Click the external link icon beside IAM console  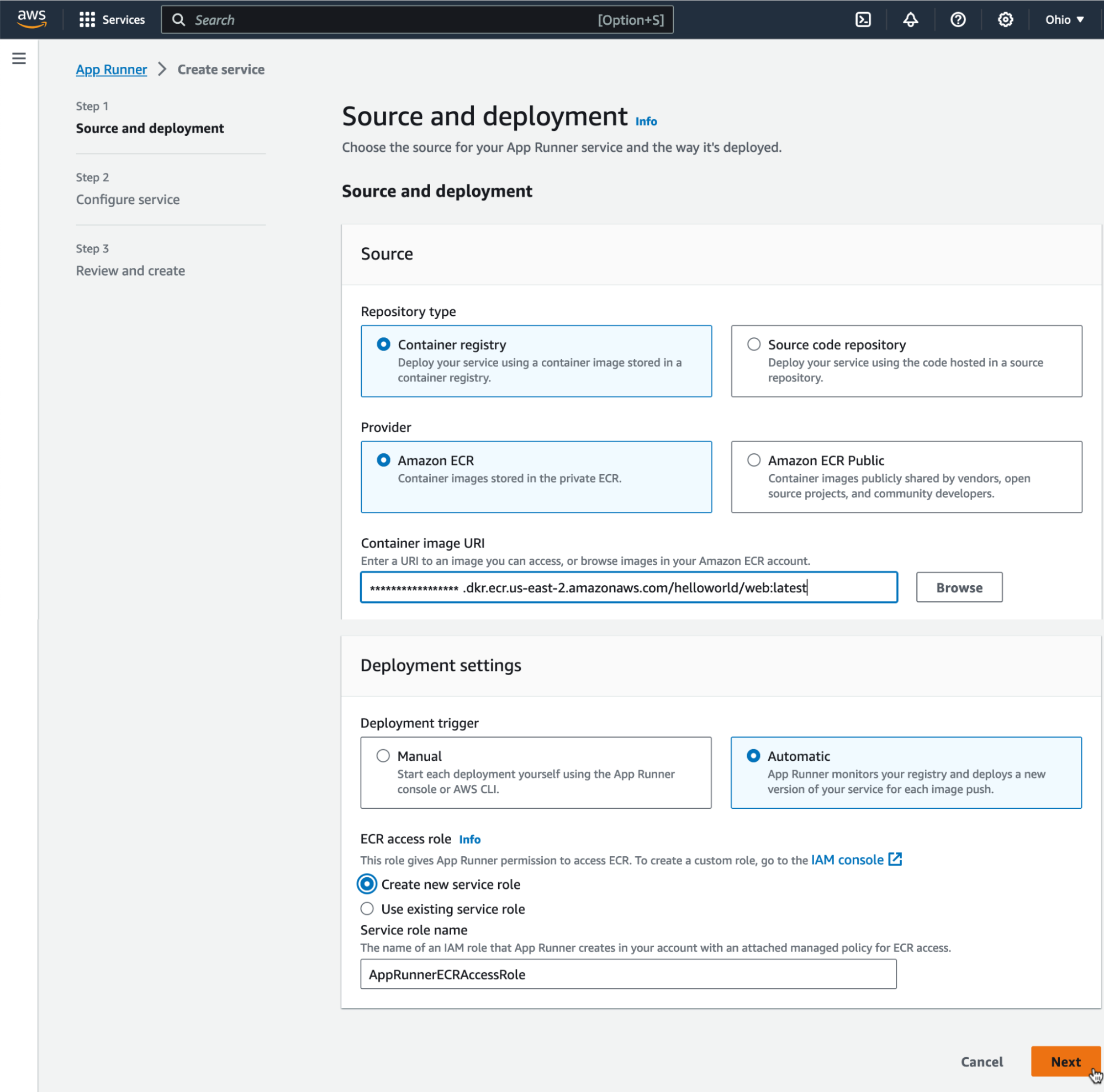point(895,859)
